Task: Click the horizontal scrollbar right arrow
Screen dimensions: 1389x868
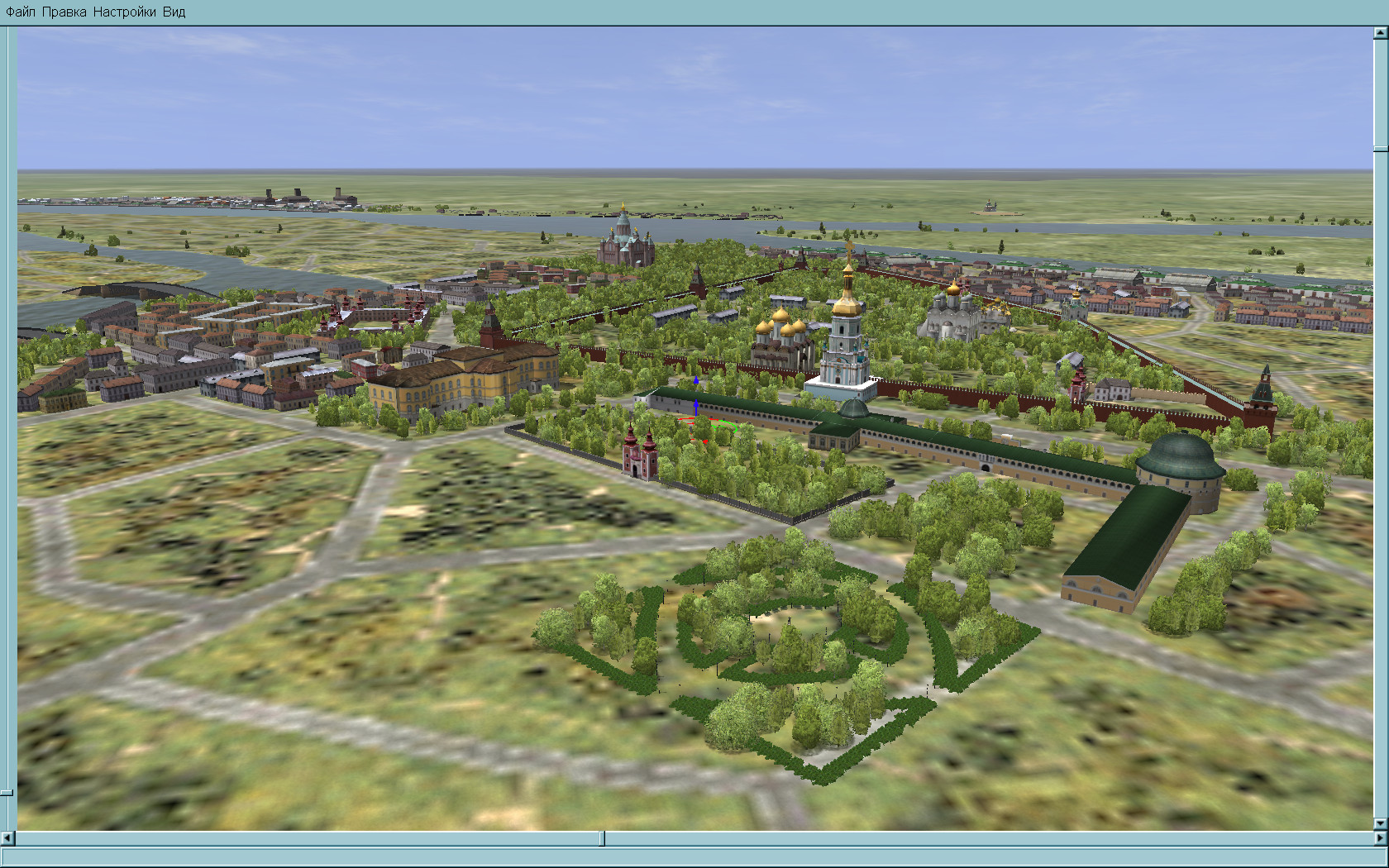Action: [1381, 838]
